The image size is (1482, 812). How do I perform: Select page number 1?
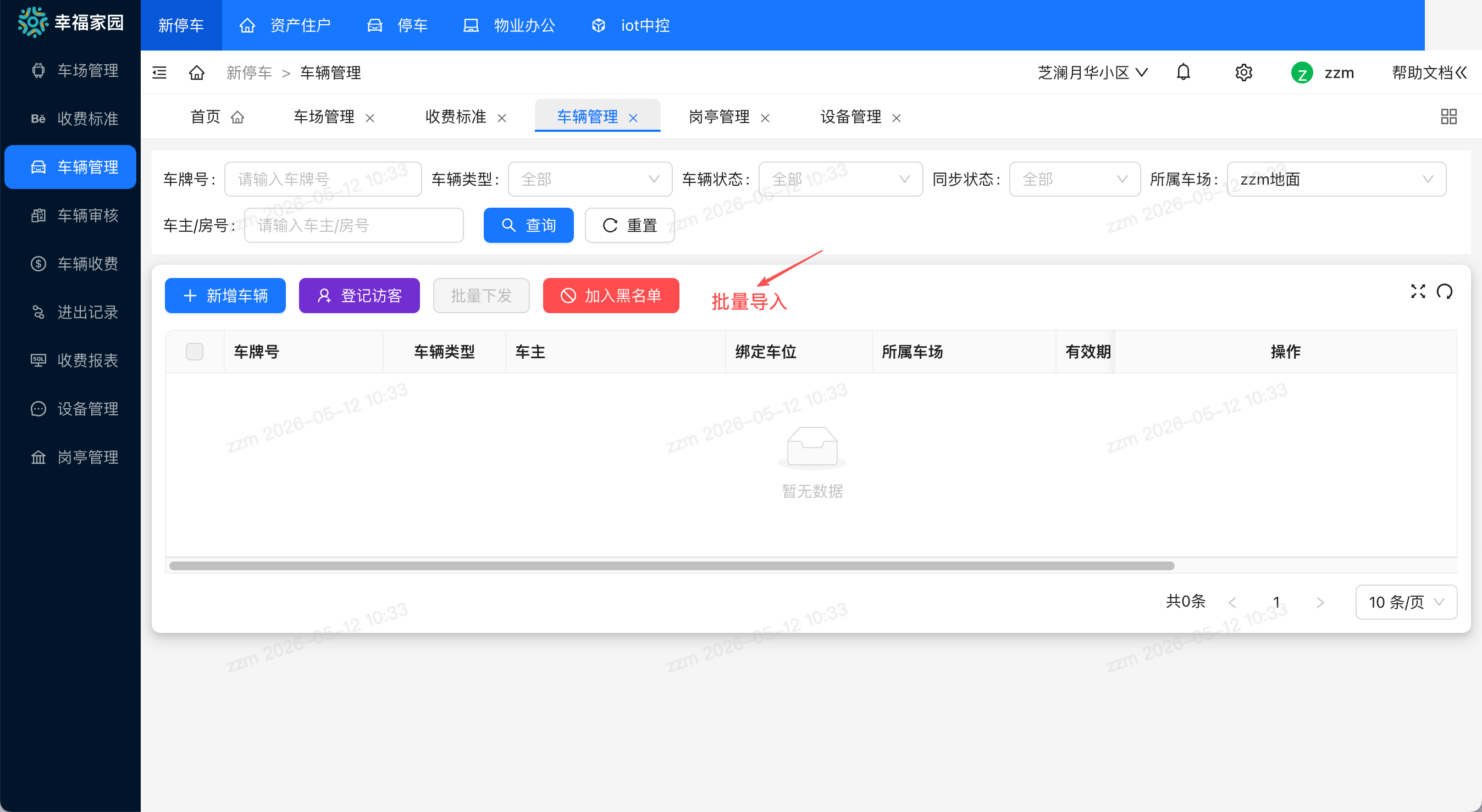pyautogui.click(x=1276, y=602)
